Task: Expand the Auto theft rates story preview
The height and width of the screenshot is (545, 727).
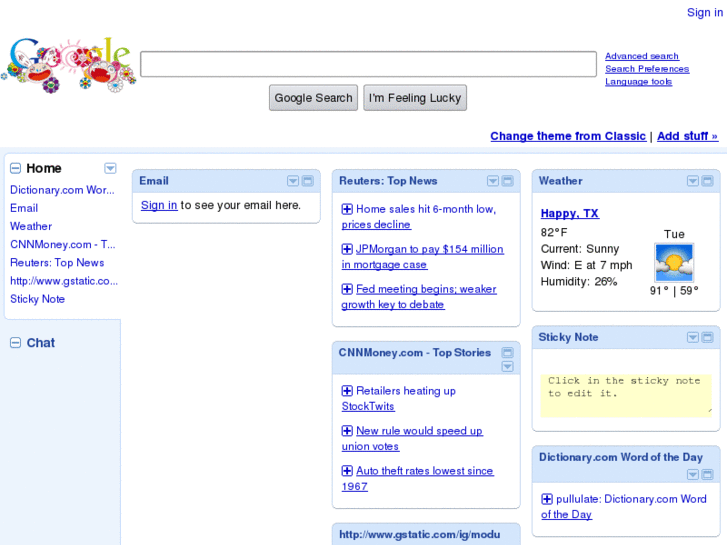Action: pyautogui.click(x=347, y=471)
